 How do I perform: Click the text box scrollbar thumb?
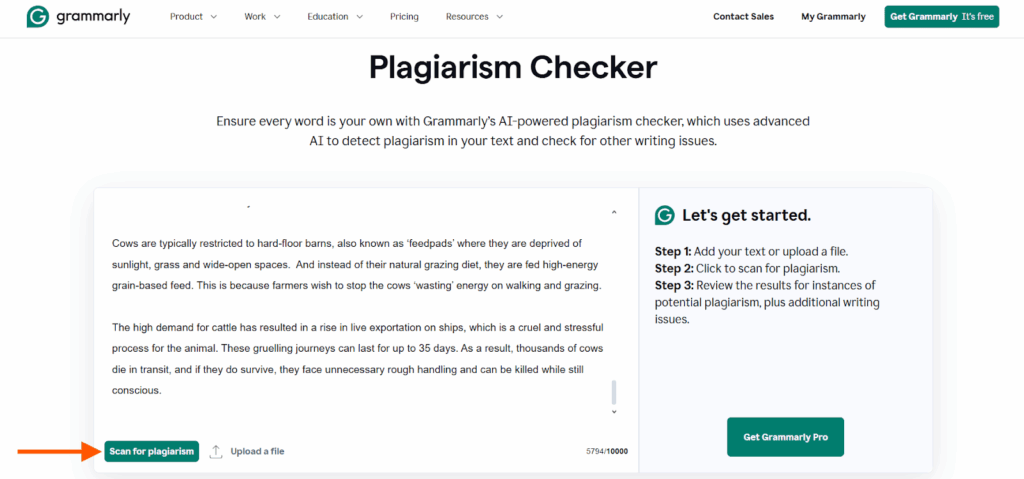(614, 392)
